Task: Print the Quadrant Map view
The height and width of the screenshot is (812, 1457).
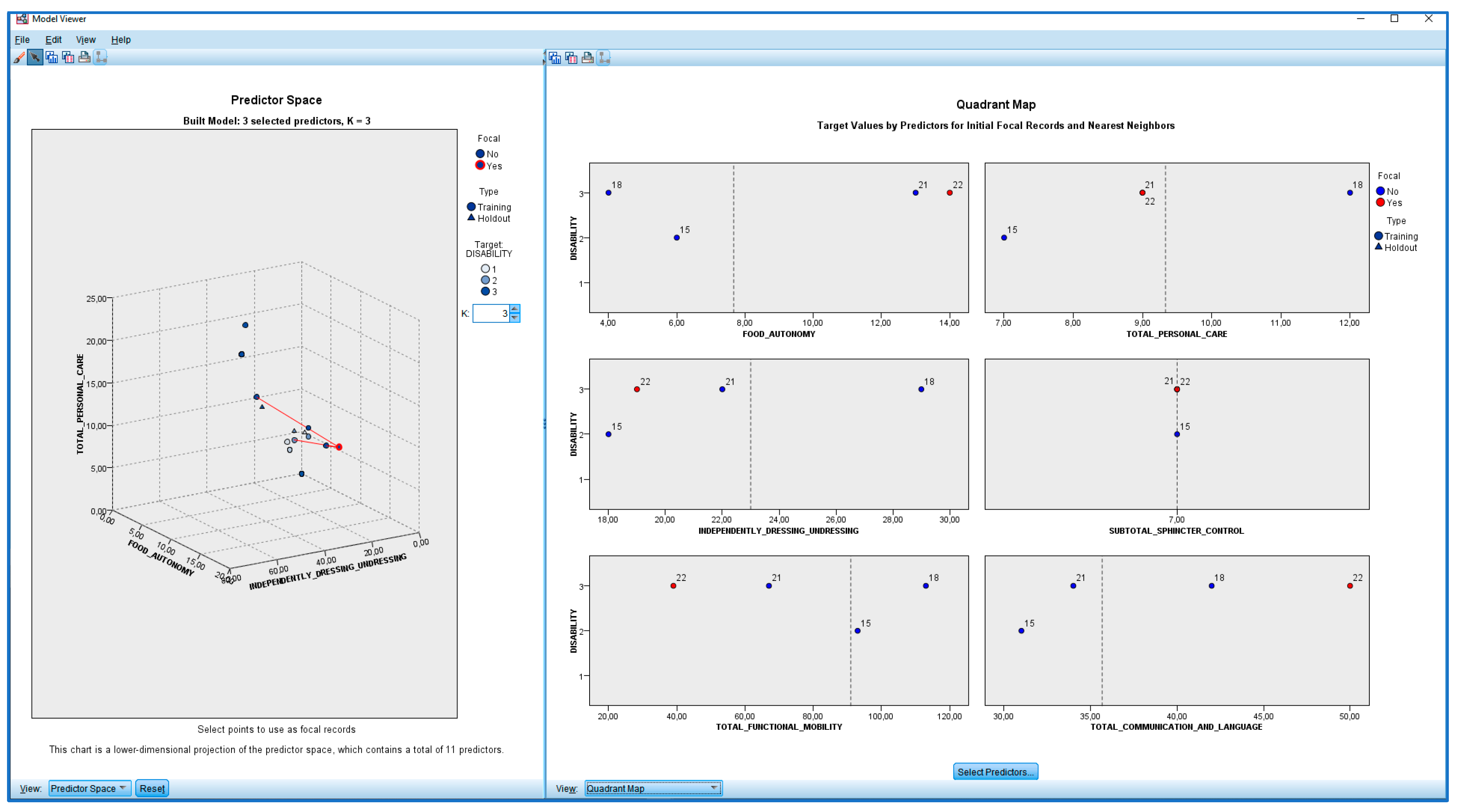Action: coord(588,58)
